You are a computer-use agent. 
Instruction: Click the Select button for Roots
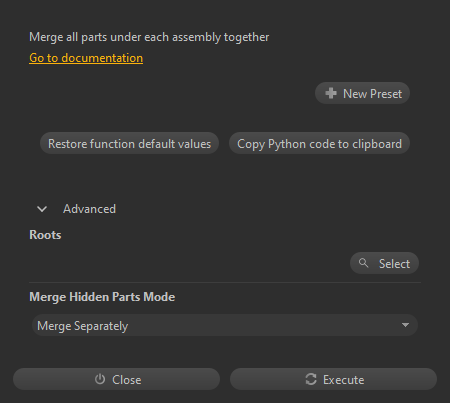[384, 263]
